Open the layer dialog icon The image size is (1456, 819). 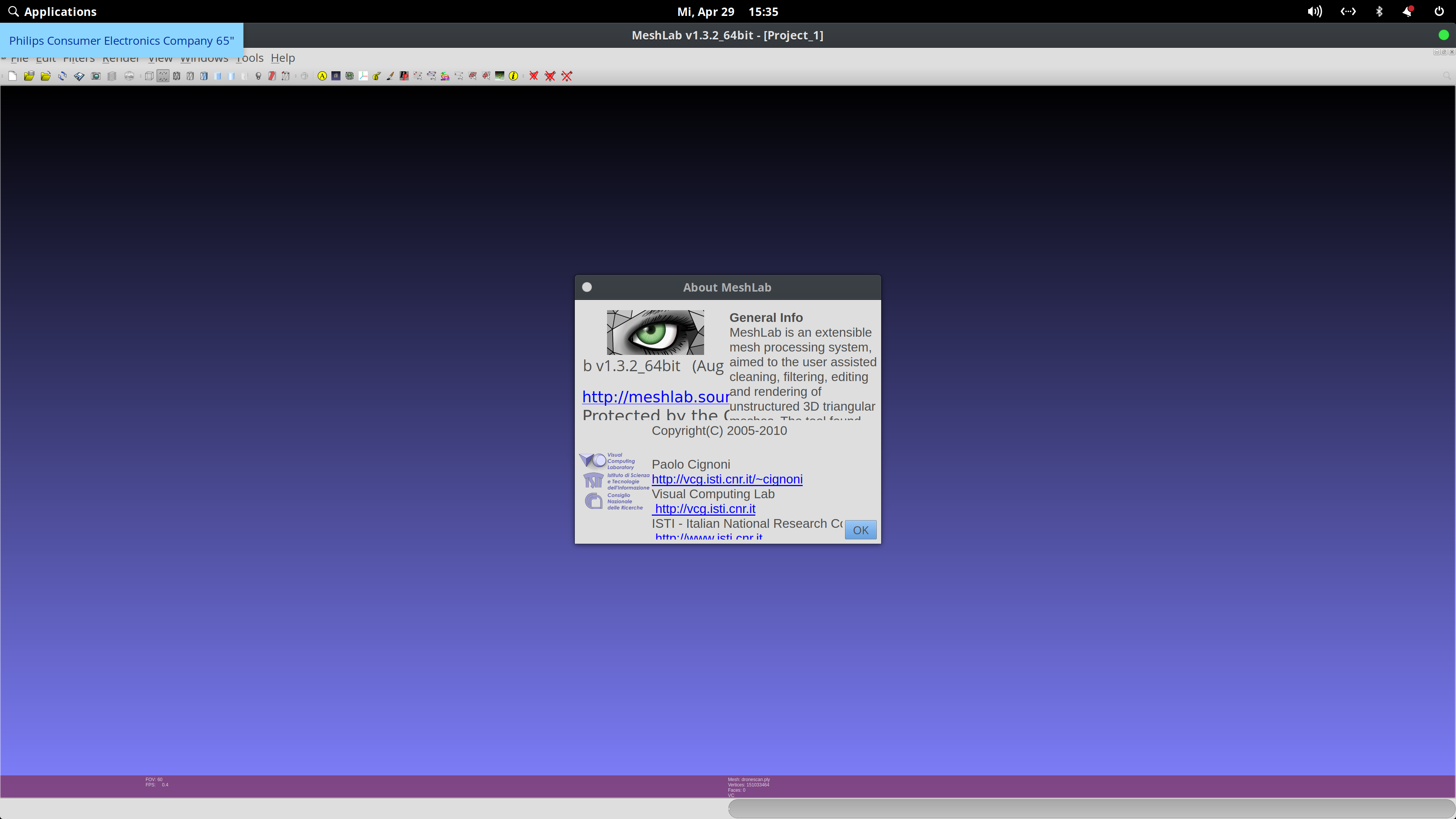click(111, 76)
